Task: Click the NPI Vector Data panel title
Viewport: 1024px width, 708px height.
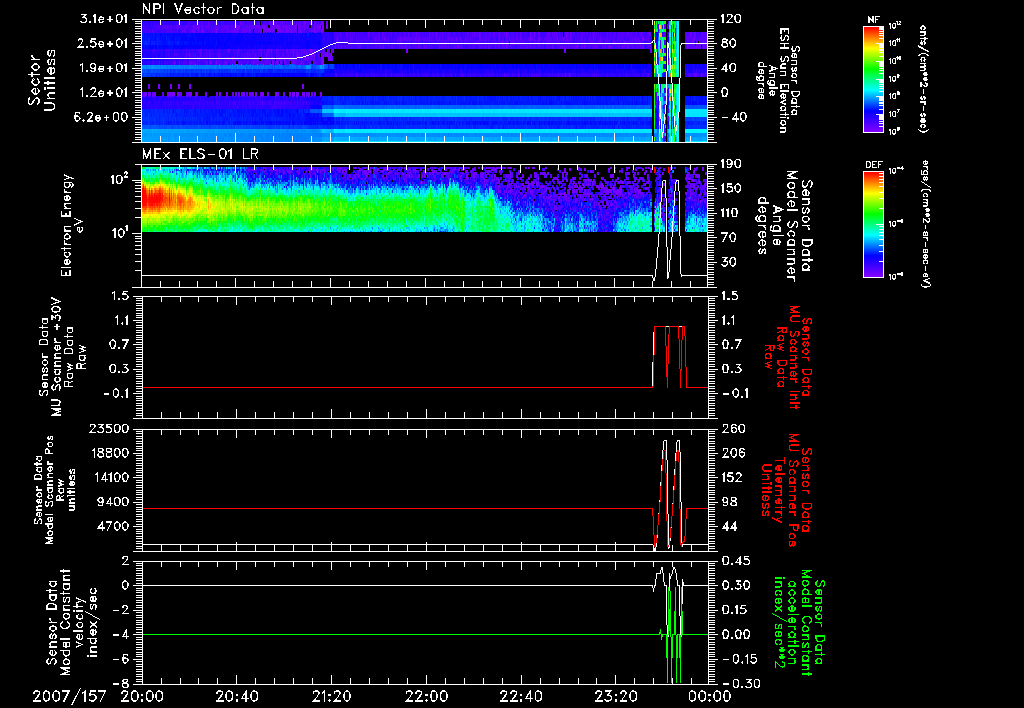Action: point(203,9)
